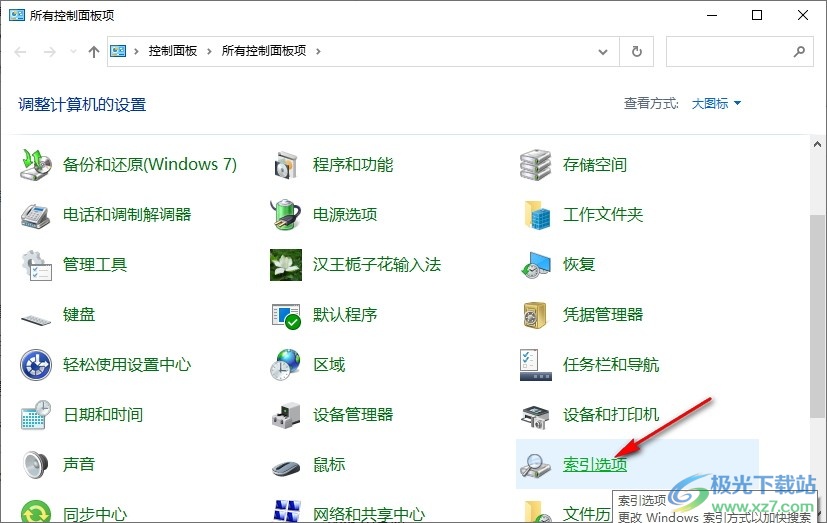Expand chevron after 控制面板 breadcrumb
827x523 pixels.
pyautogui.click(x=209, y=51)
